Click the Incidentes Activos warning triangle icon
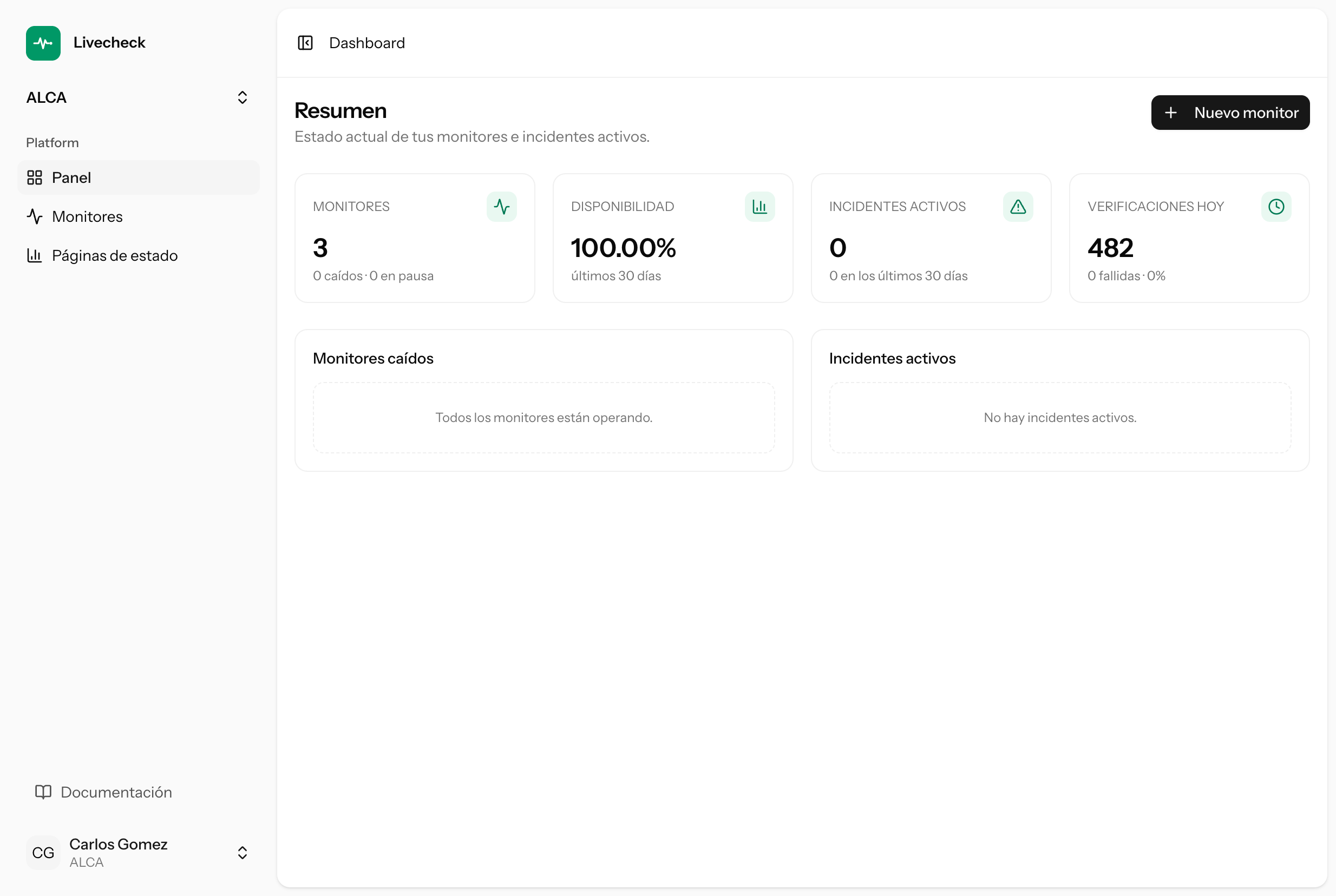 point(1018,206)
